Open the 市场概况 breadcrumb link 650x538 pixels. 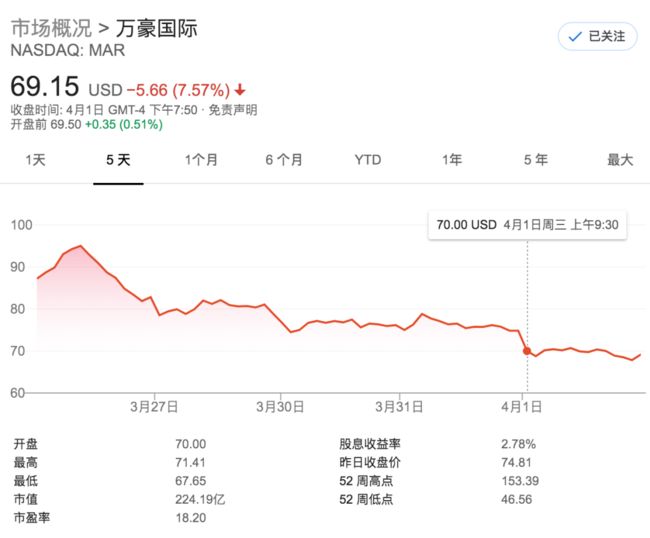click(x=51, y=28)
